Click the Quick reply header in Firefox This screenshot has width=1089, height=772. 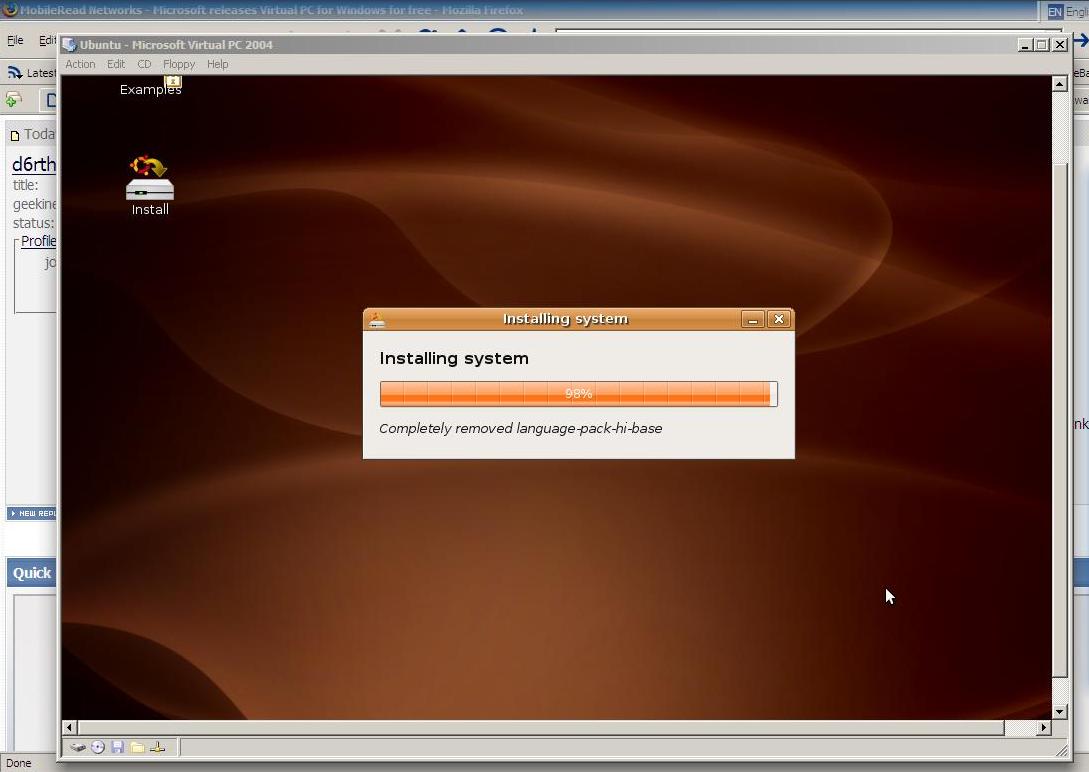[32, 573]
